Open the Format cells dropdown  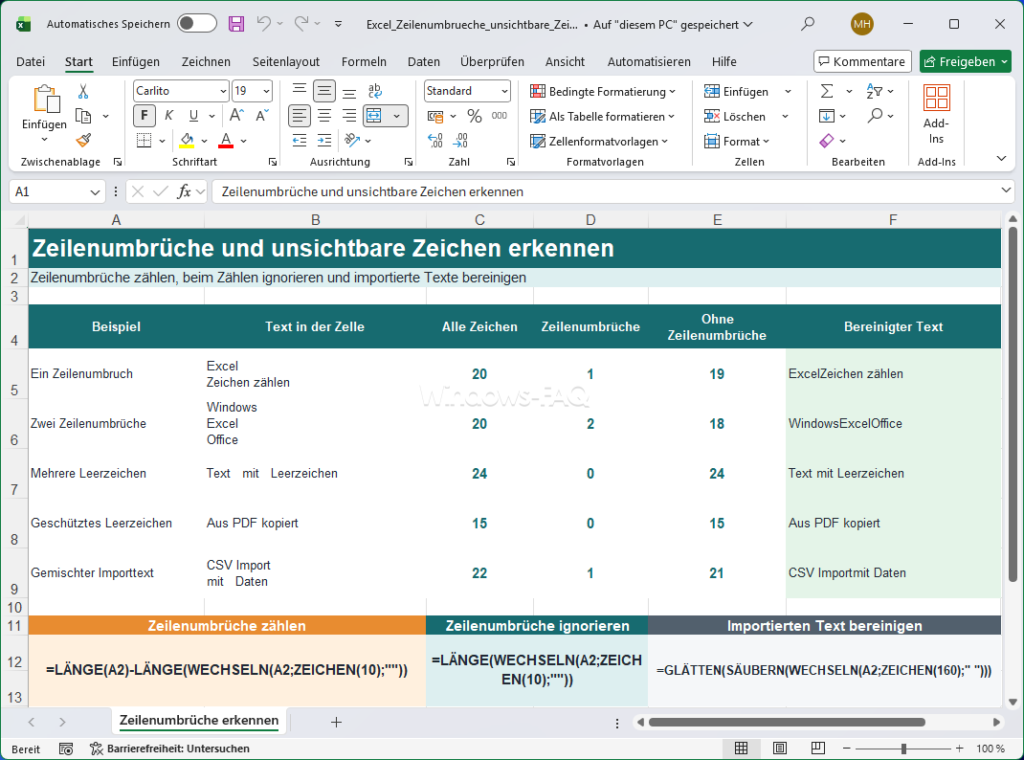tap(737, 141)
